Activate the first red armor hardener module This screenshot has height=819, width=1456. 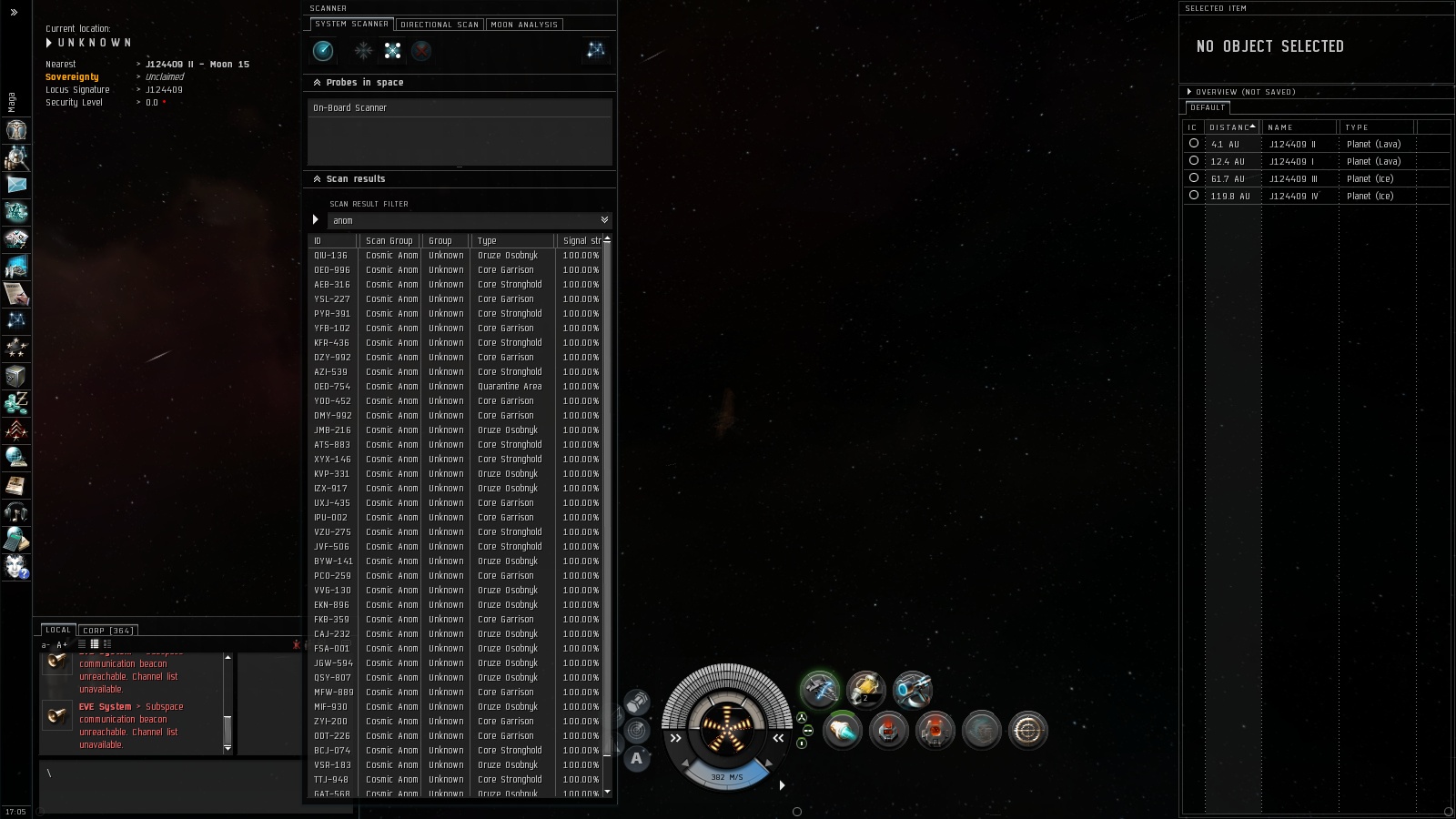[x=889, y=730]
